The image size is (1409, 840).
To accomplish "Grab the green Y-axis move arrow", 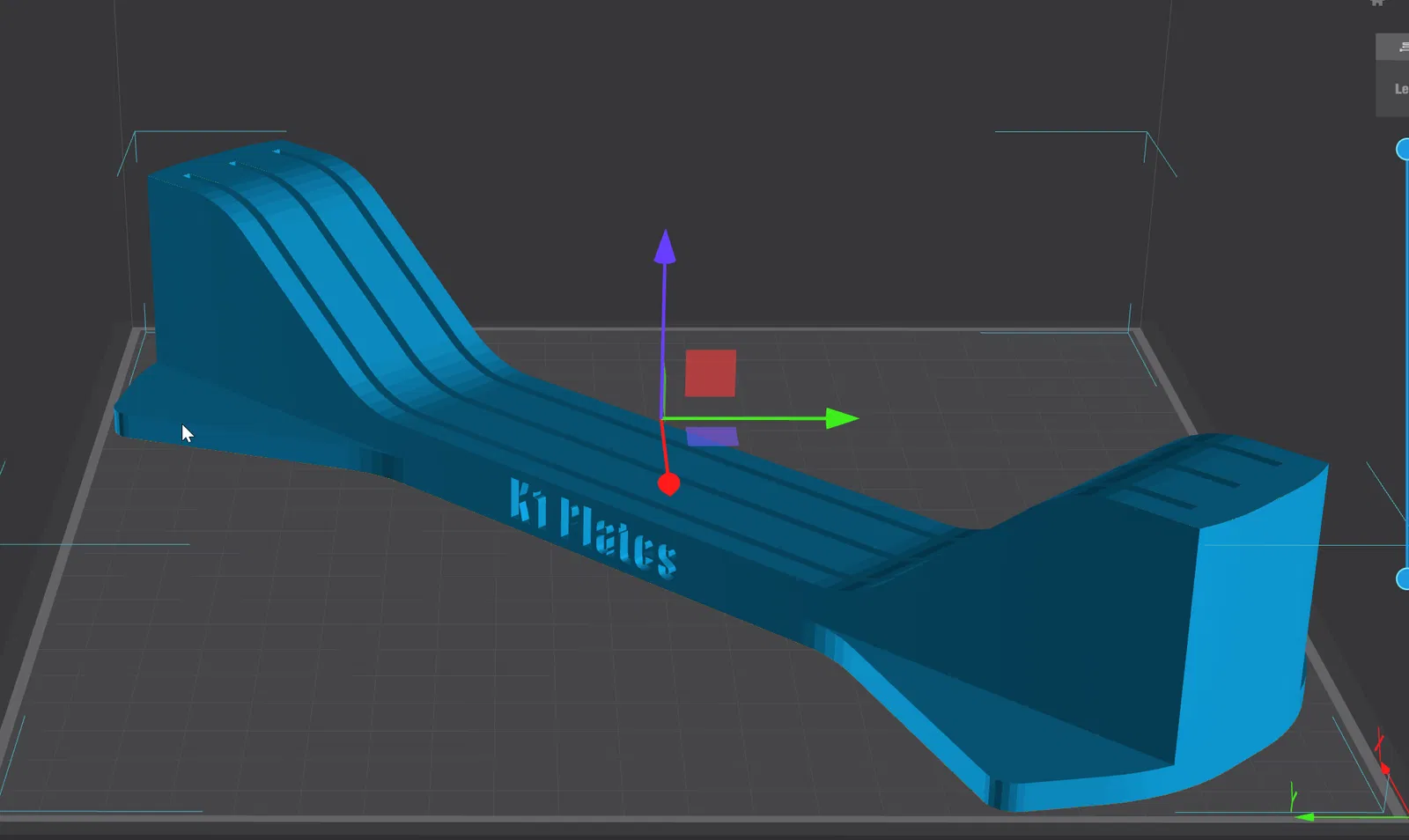I will 842,419.
